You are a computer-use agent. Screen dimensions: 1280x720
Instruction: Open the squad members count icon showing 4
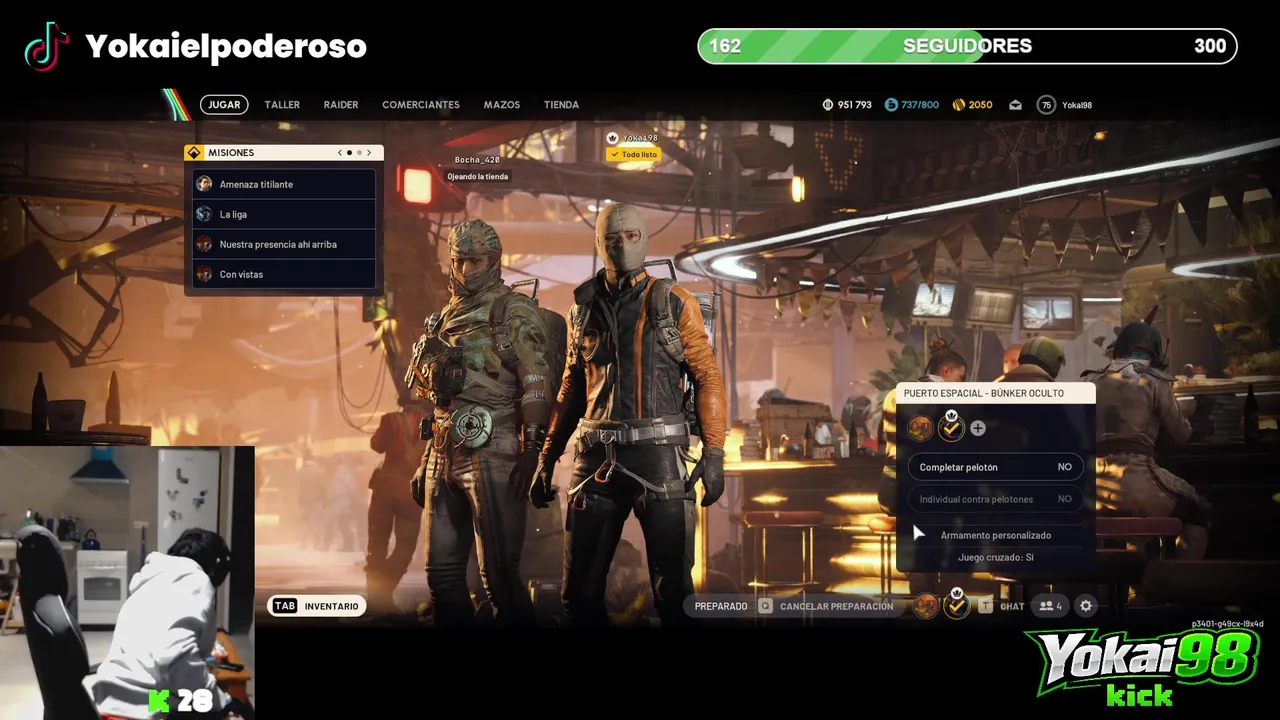1050,606
